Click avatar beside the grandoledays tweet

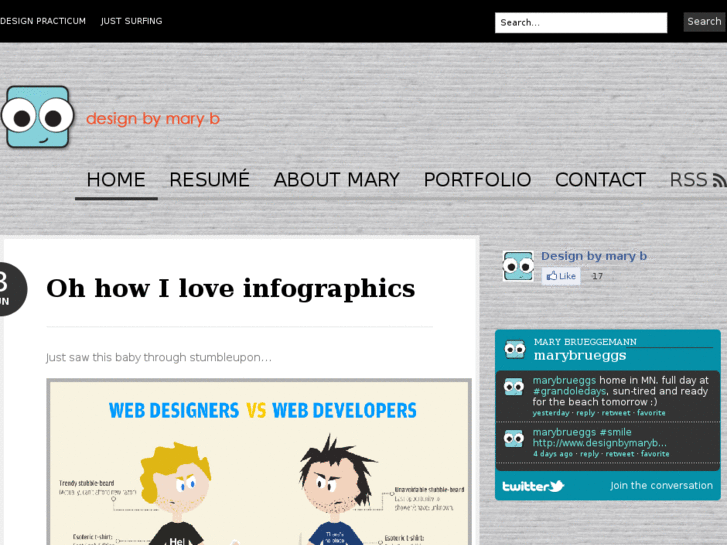[x=514, y=386]
